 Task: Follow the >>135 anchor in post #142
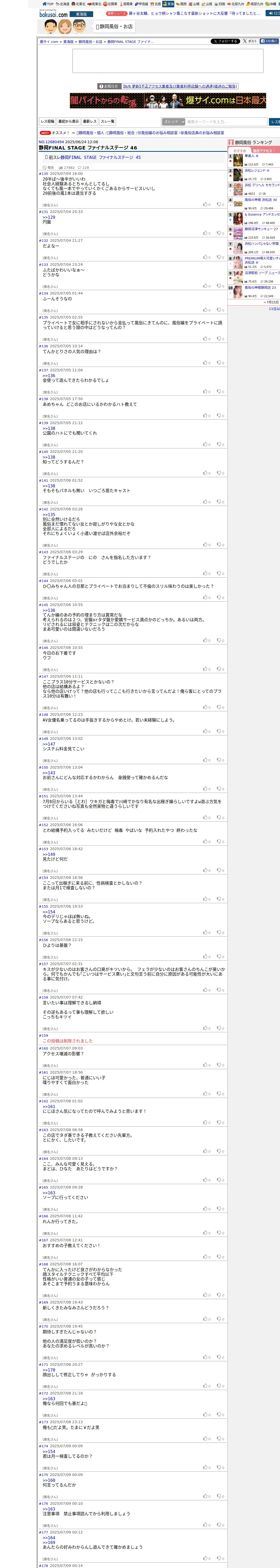[49, 514]
